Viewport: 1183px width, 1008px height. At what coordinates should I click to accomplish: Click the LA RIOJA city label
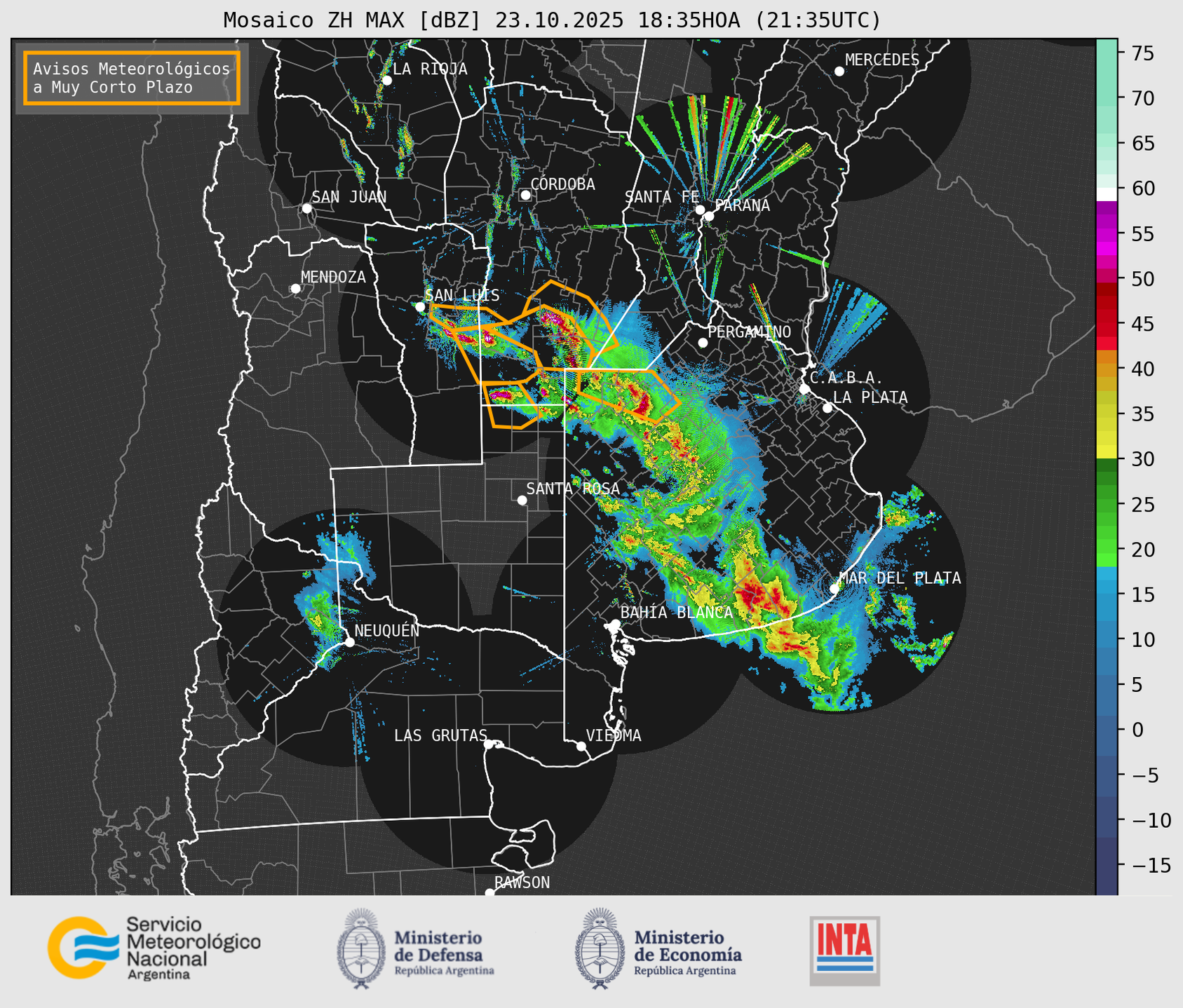430,69
